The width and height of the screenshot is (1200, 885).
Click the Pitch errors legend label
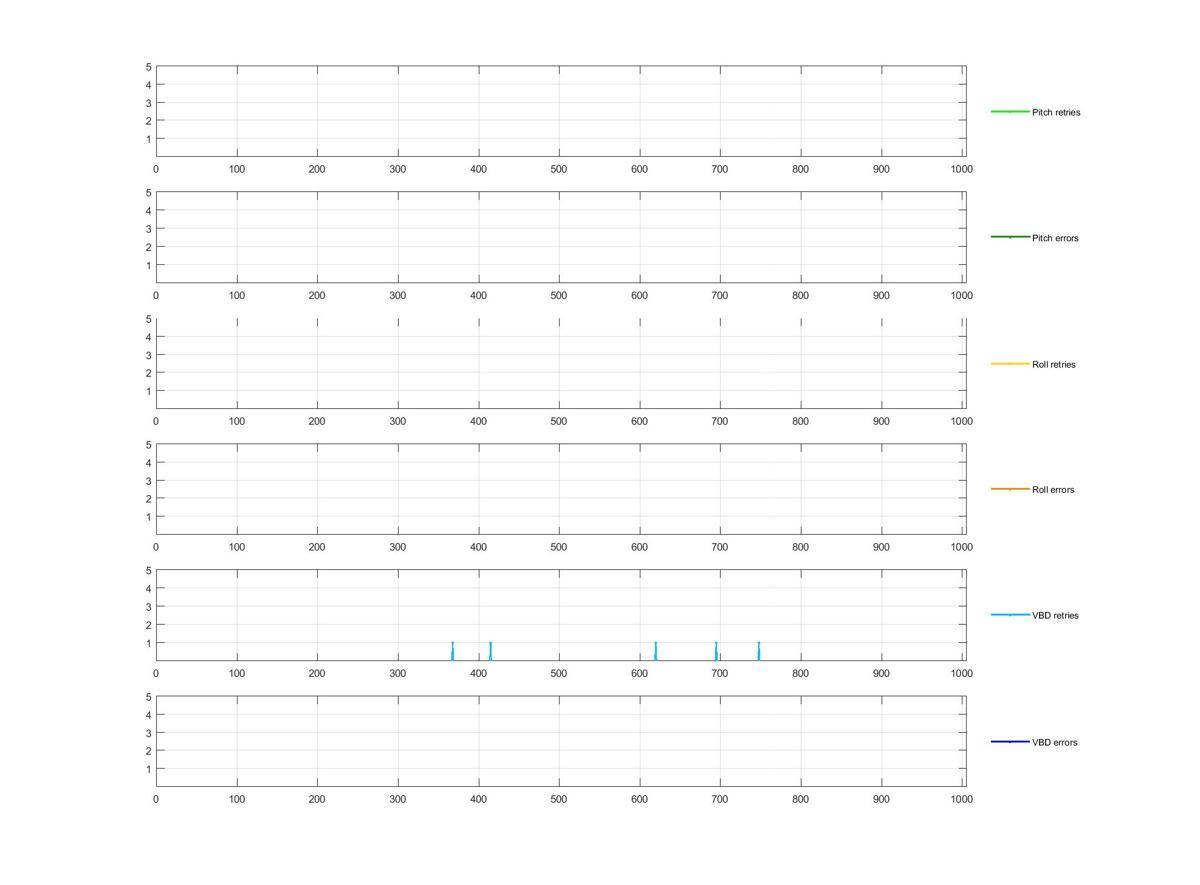[1055, 238]
